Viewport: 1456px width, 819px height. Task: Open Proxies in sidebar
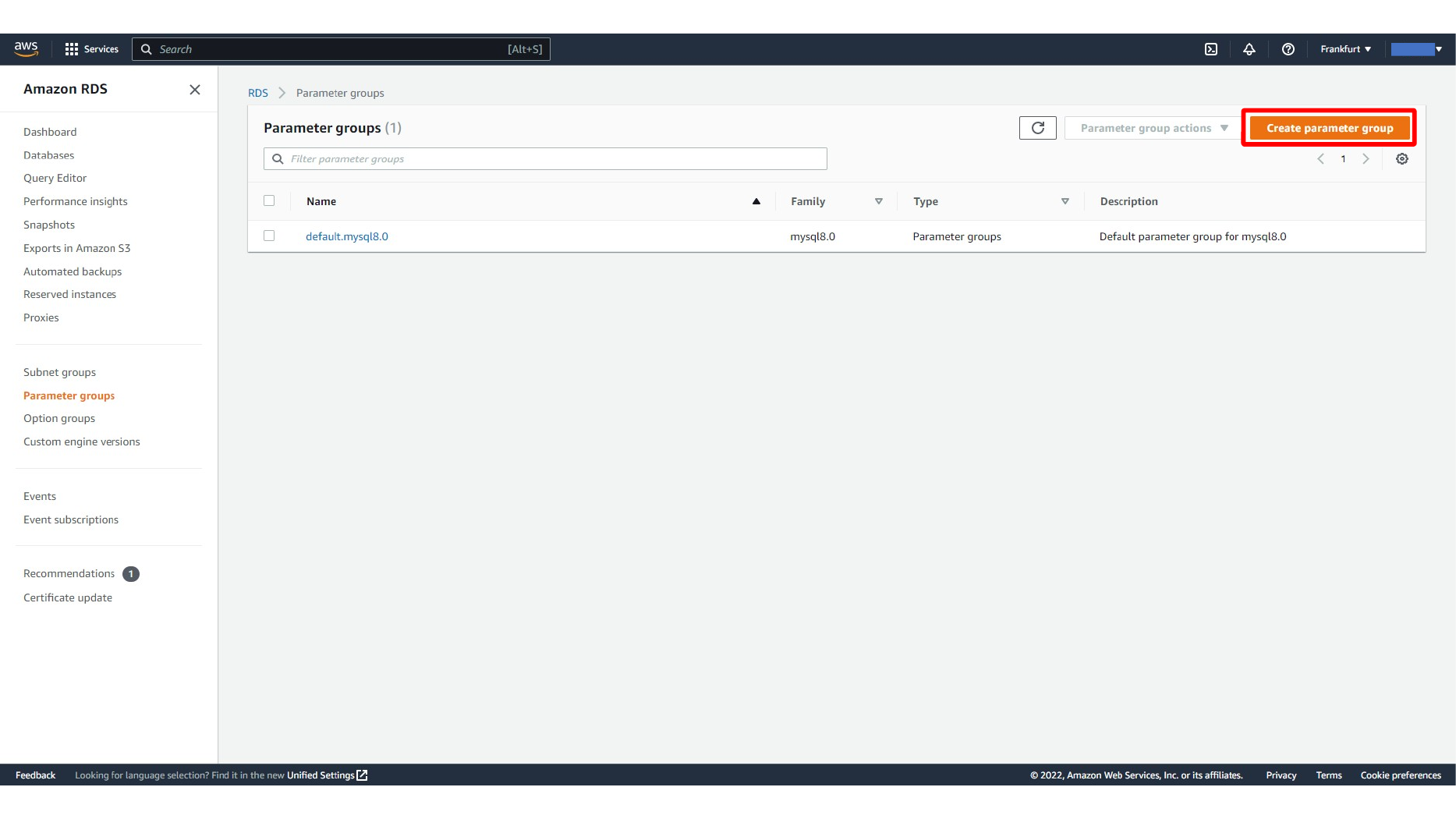[x=41, y=317]
